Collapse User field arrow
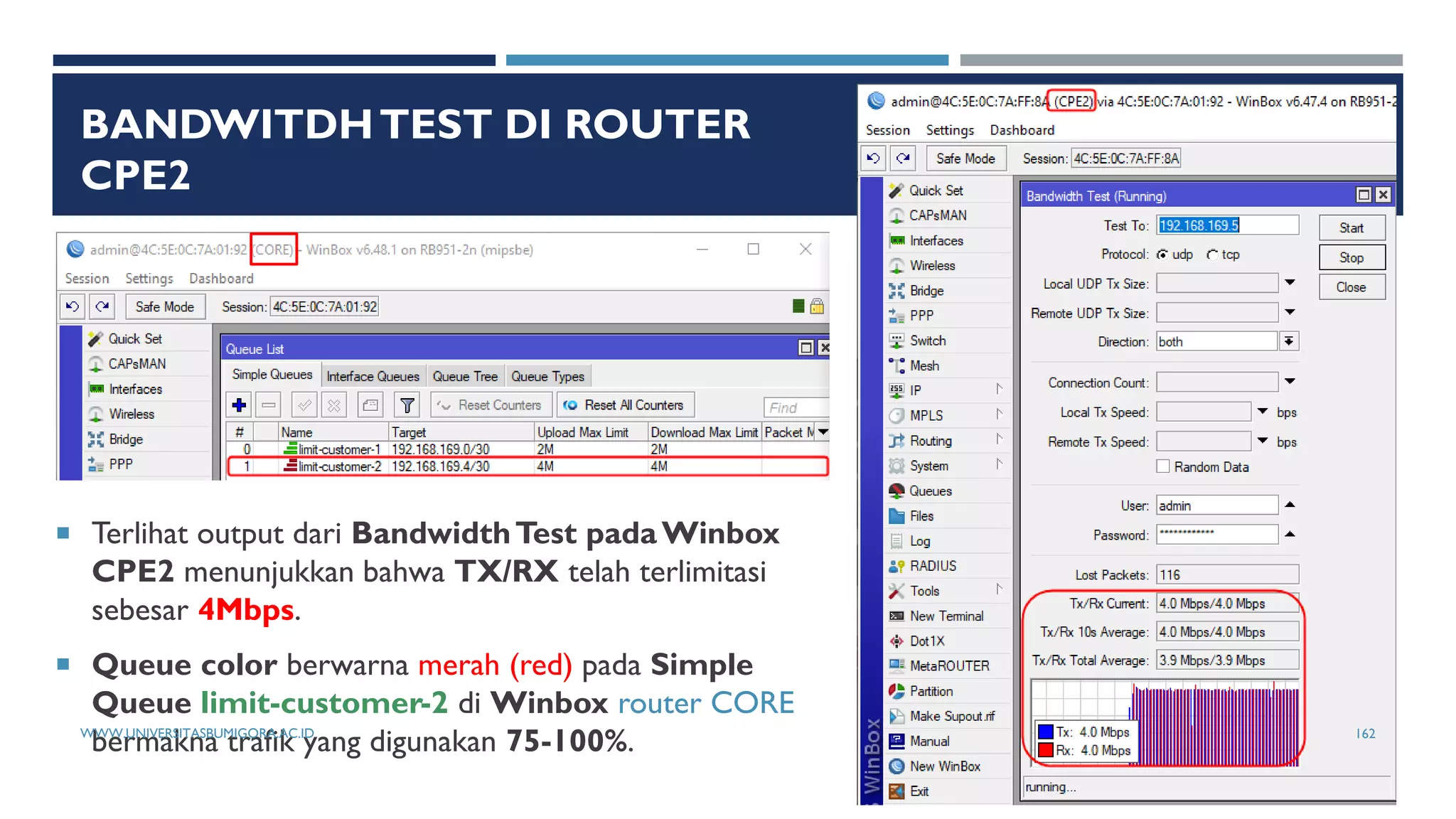This screenshot has height=819, width=1456. tap(1290, 505)
